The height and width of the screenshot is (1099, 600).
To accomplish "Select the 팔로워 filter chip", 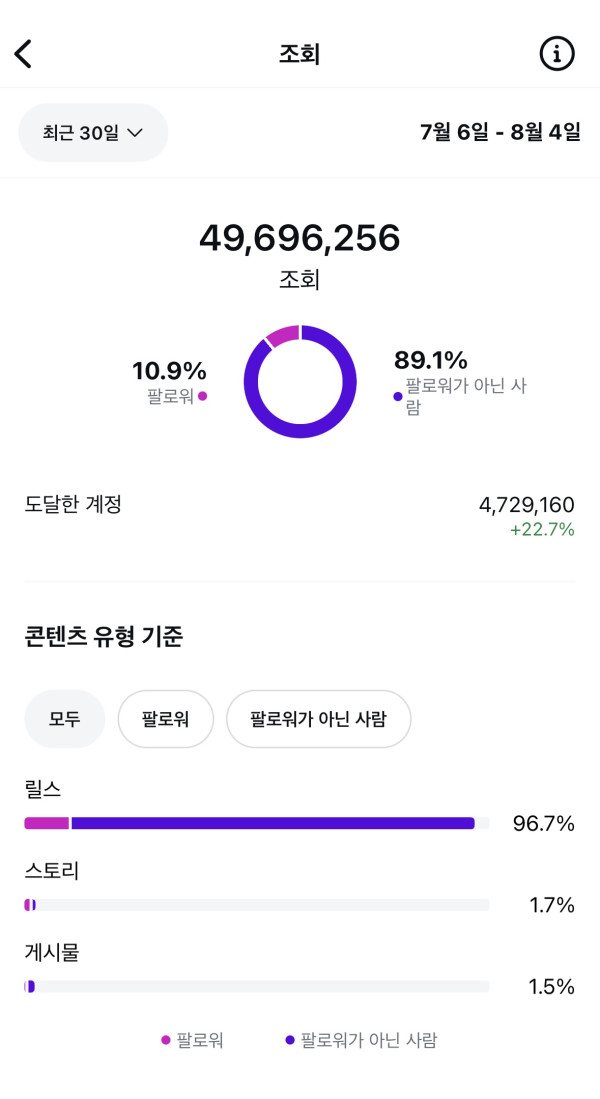I will point(166,719).
